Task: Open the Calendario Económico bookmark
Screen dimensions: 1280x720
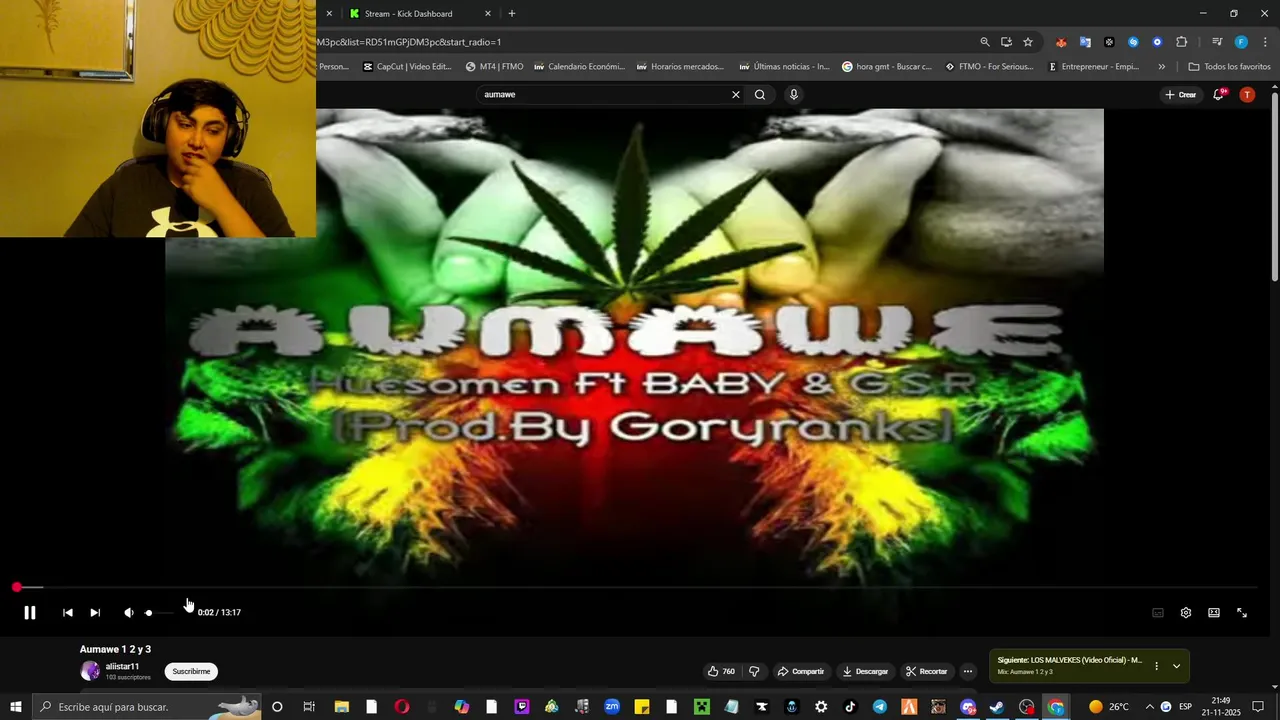Action: (580, 67)
